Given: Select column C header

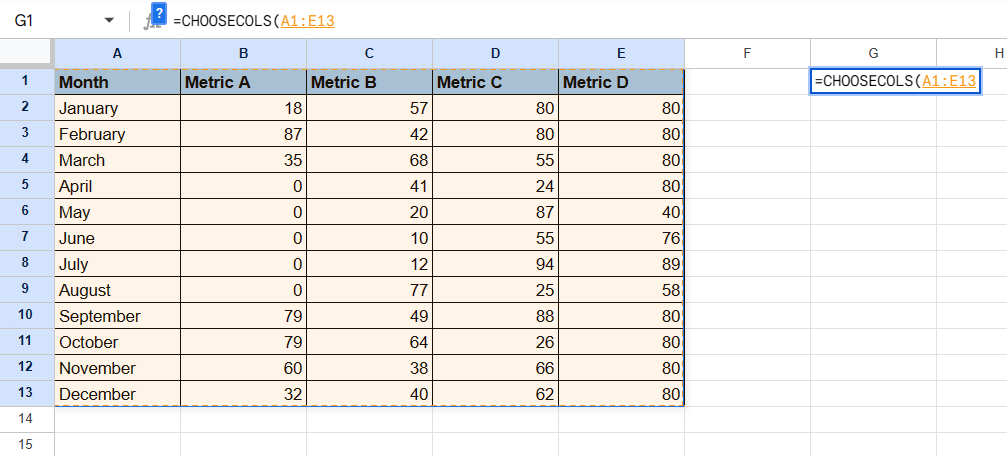Looking at the screenshot, I should 369,53.
